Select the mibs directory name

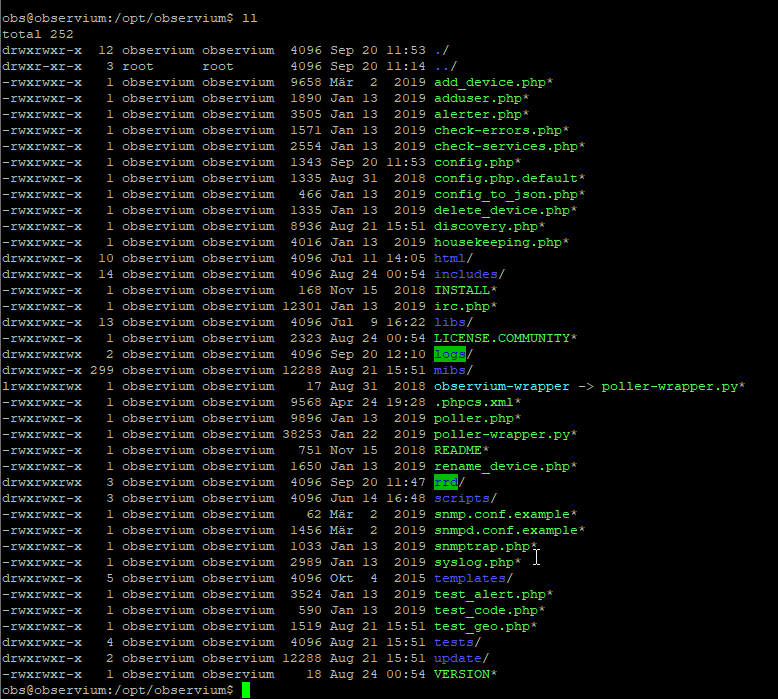450,371
